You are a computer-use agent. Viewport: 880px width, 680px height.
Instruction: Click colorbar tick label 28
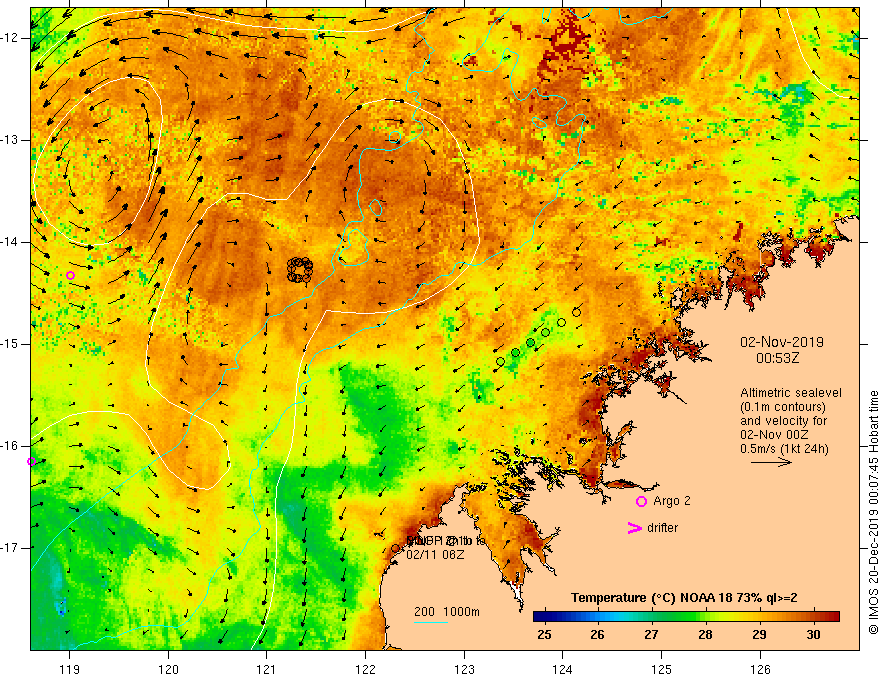click(x=705, y=635)
